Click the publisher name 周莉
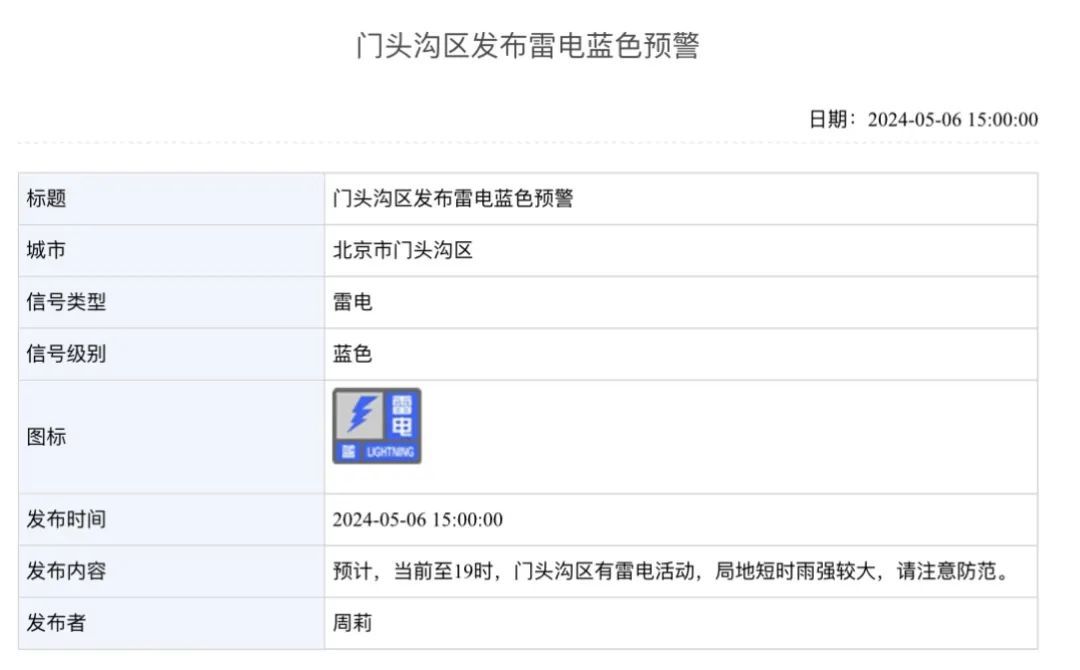The width and height of the screenshot is (1080, 670). pos(349,623)
